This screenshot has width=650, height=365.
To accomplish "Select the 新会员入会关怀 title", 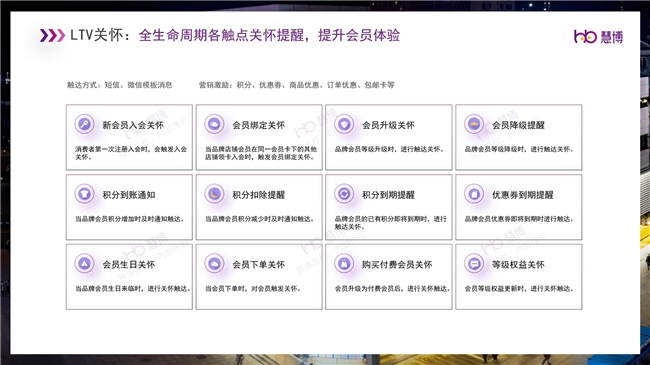I will pyautogui.click(x=133, y=125).
